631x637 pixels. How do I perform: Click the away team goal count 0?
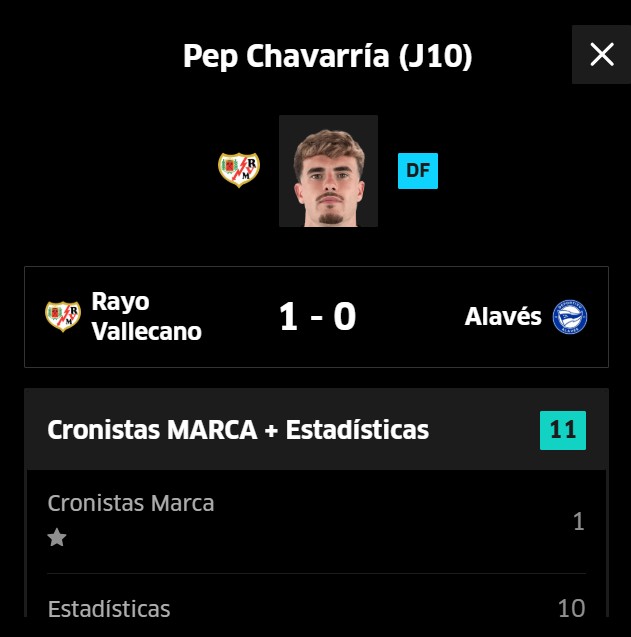[345, 317]
